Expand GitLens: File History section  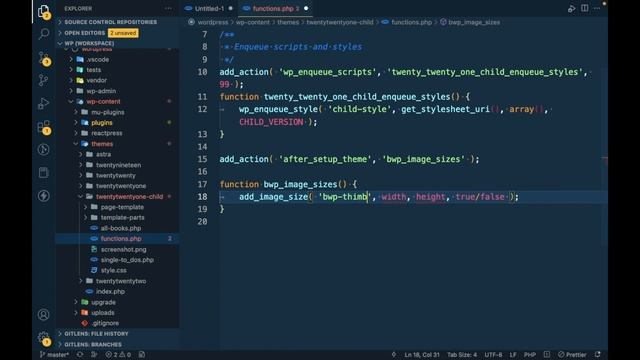(x=96, y=333)
